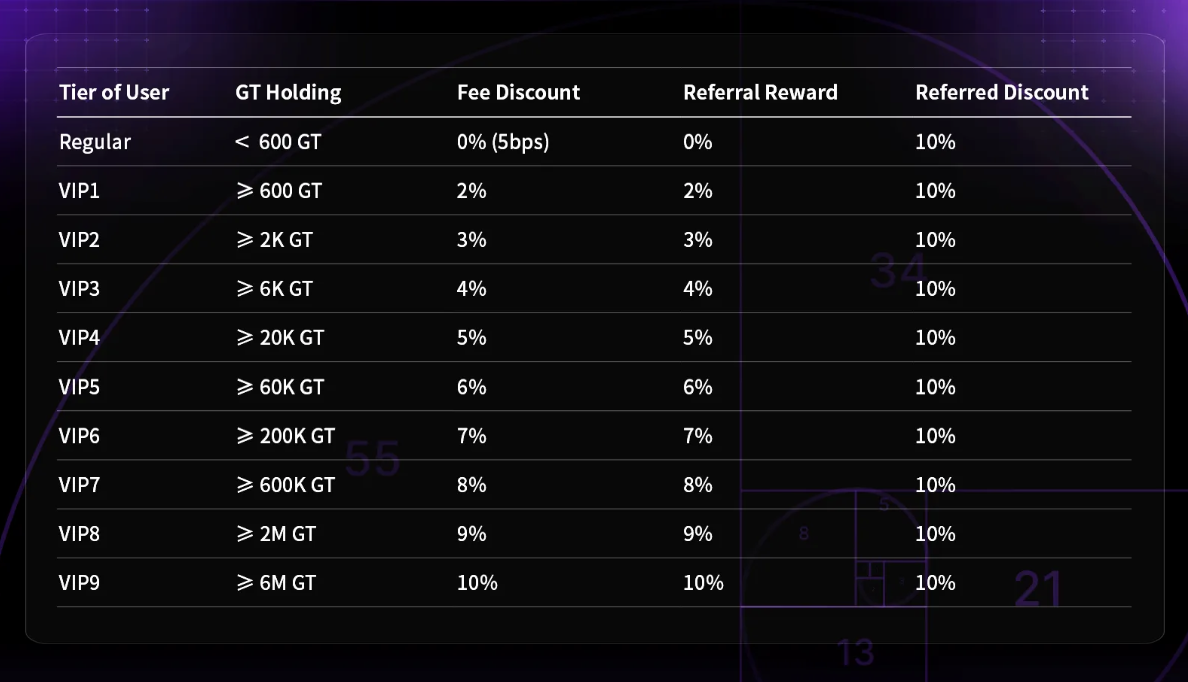Select the VIP9 tier label
The width and height of the screenshot is (1188, 682).
pyautogui.click(x=80, y=583)
